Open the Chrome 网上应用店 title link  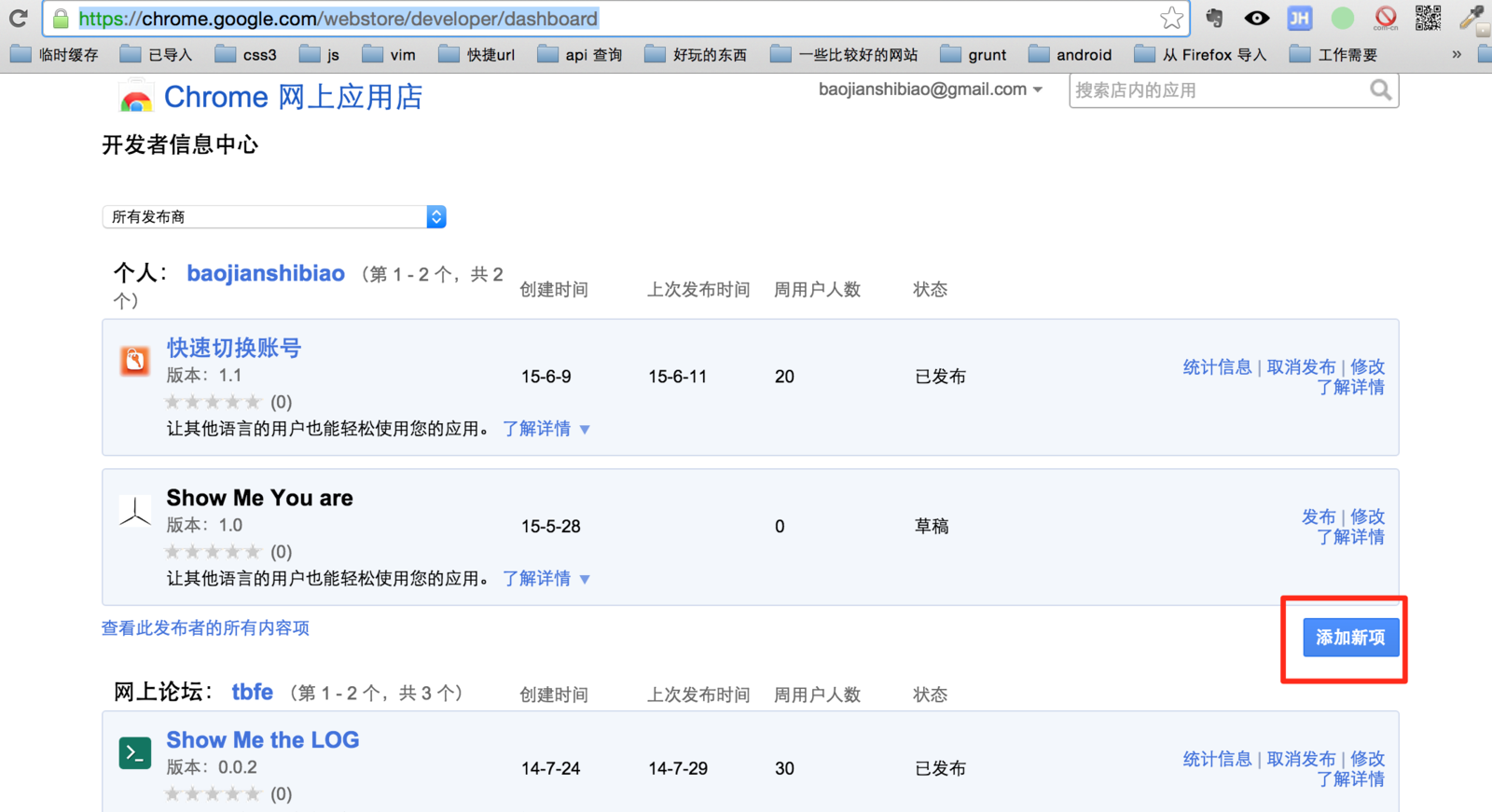point(294,98)
